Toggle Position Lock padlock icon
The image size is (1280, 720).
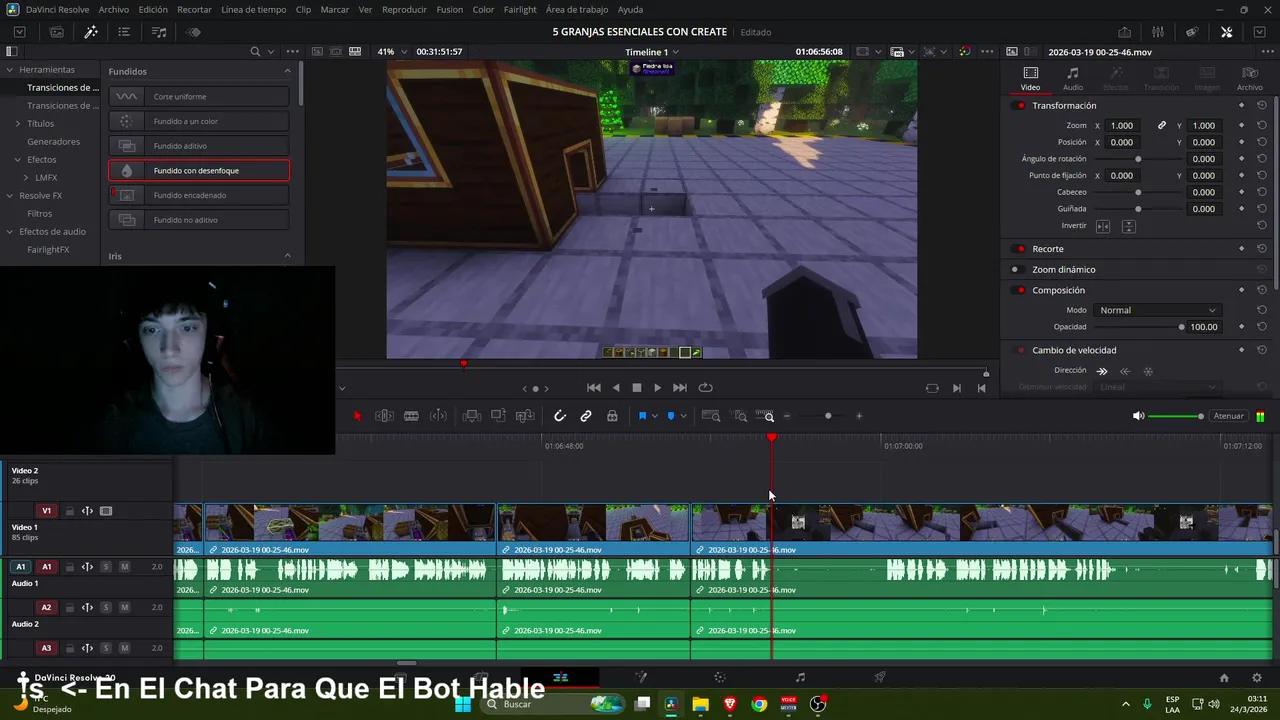click(612, 416)
